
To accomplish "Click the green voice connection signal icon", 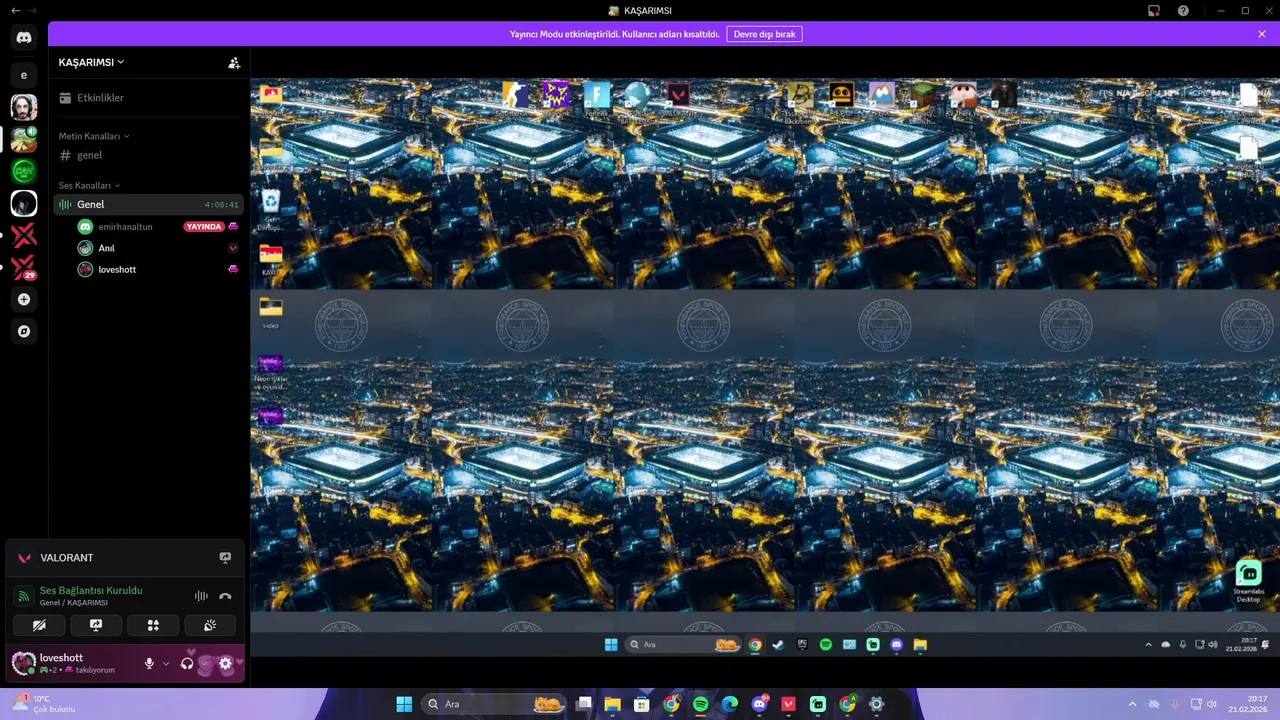I will (x=24, y=596).
